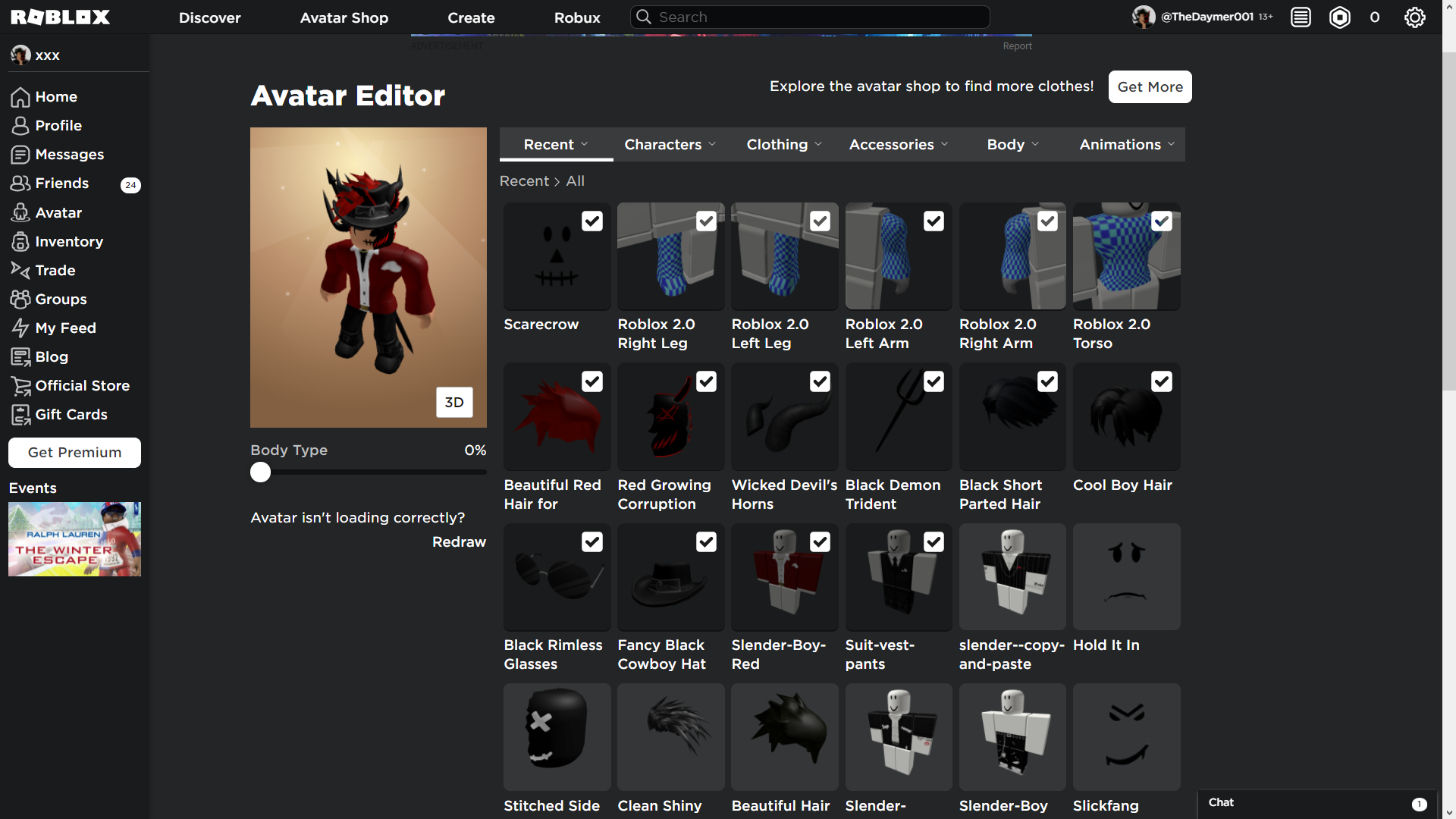The image size is (1456, 819).
Task: Select the Stitched Side head item
Action: pos(557,737)
